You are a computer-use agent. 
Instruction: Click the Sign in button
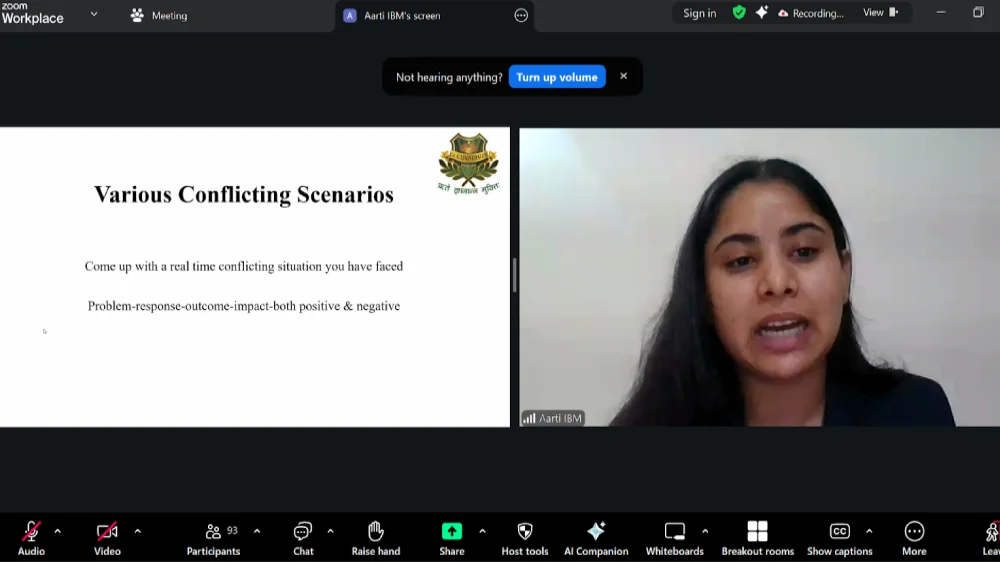coord(700,13)
